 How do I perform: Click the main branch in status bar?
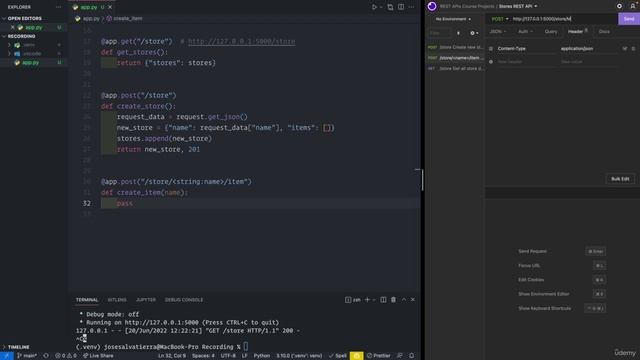click(x=27, y=356)
